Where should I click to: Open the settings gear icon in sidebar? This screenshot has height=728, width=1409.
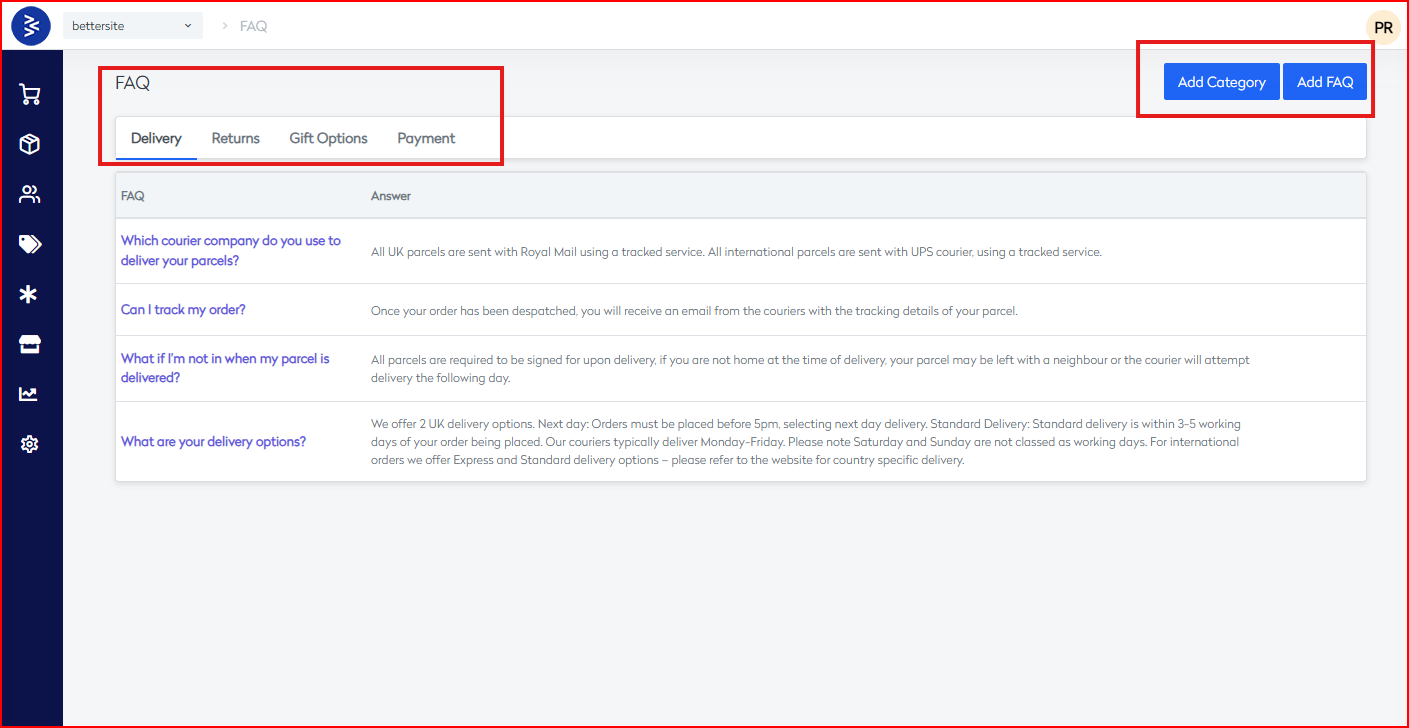coord(30,444)
